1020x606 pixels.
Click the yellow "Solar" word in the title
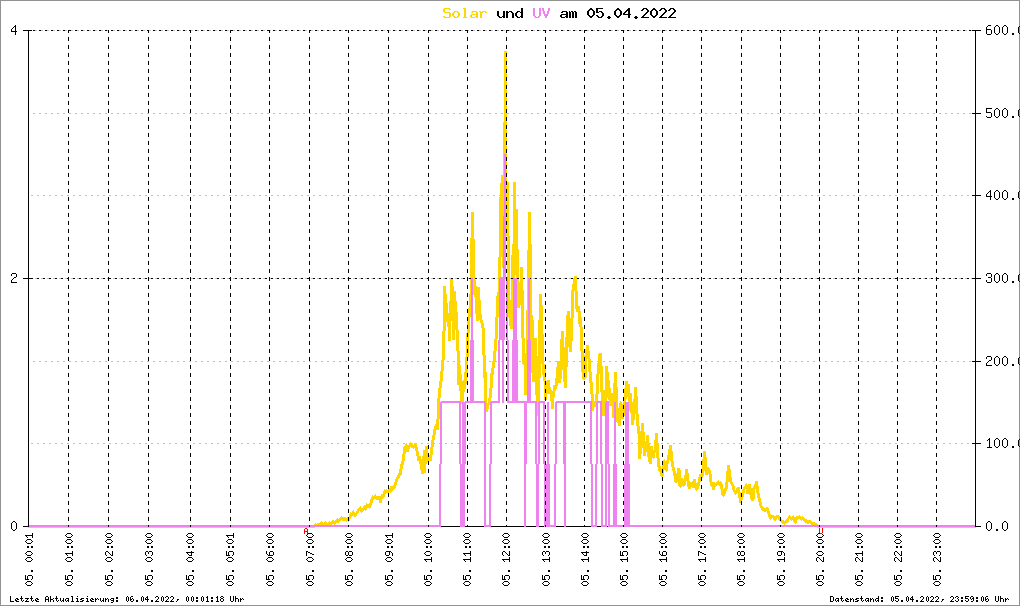click(x=465, y=13)
